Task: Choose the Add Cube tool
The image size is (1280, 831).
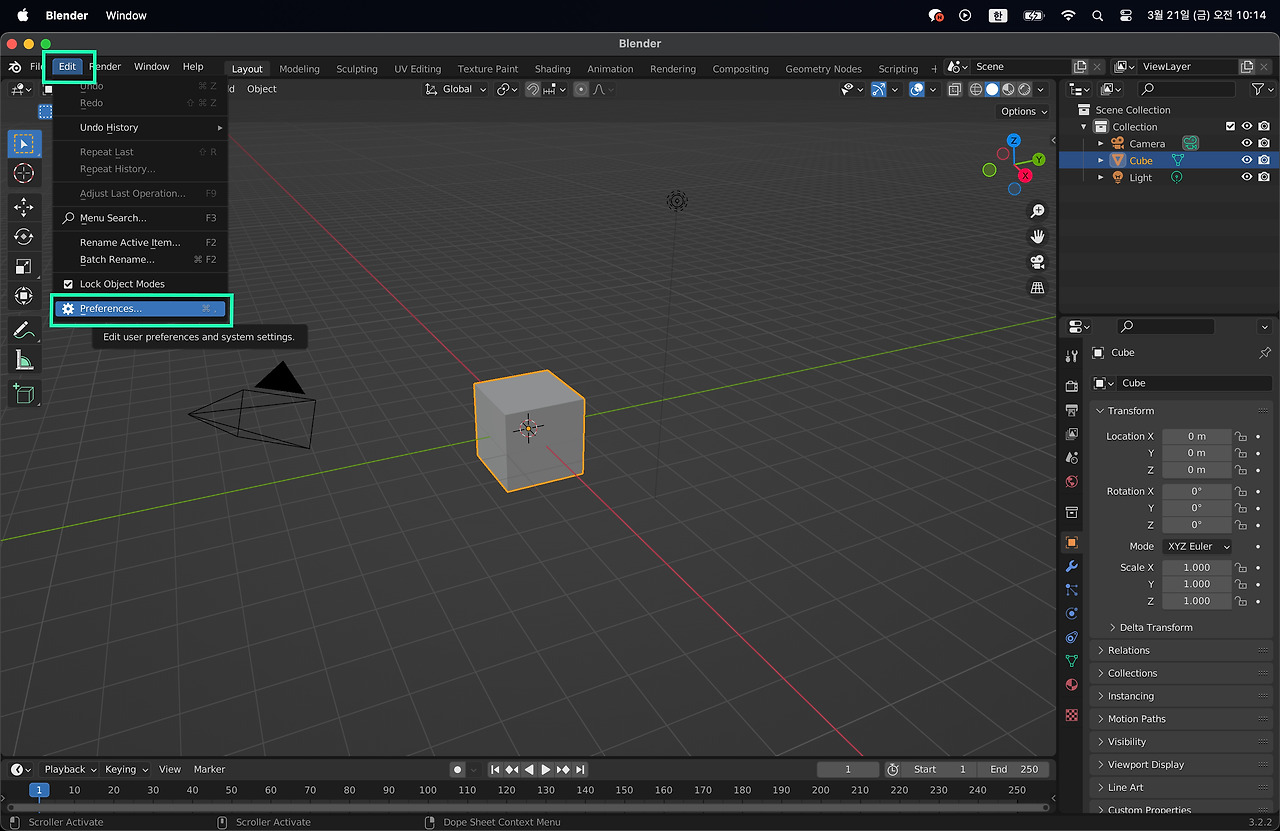Action: [x=24, y=392]
